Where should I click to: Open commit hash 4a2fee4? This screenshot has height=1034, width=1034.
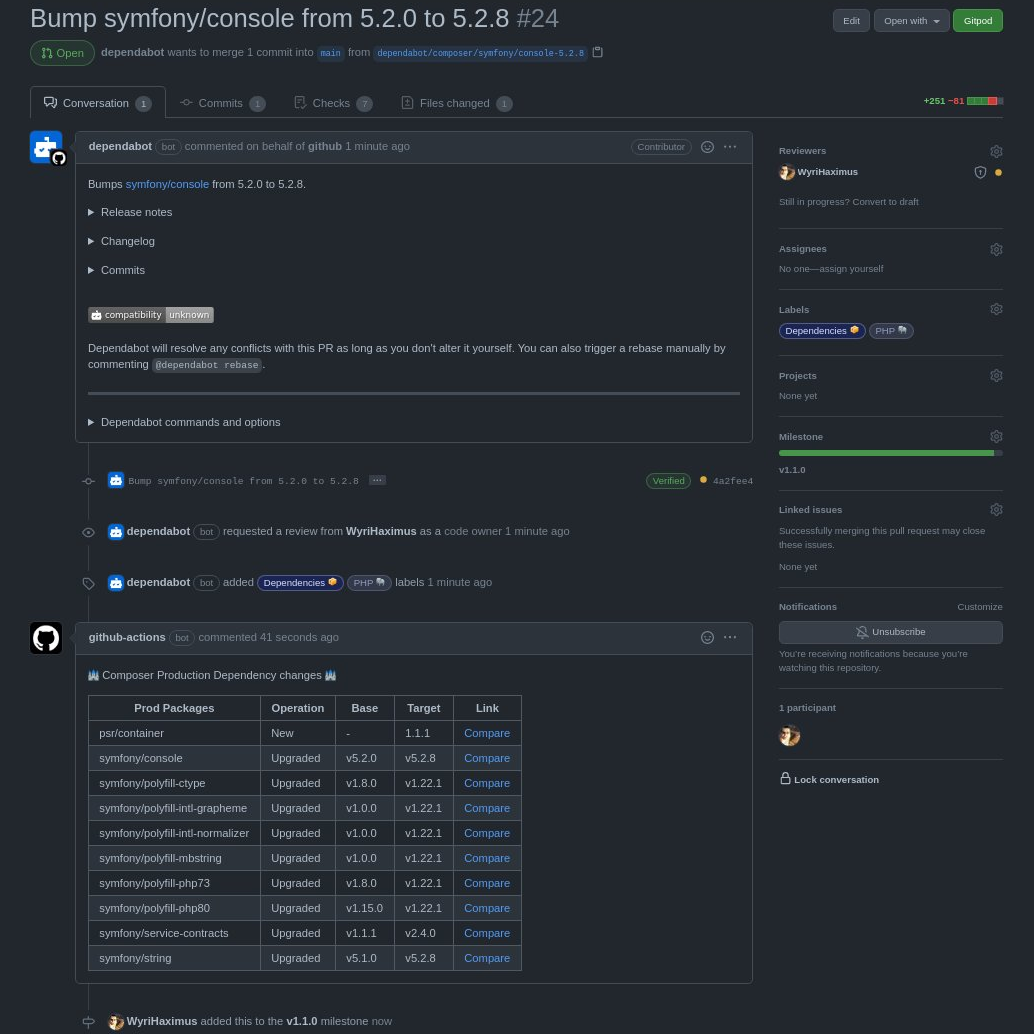(x=733, y=481)
